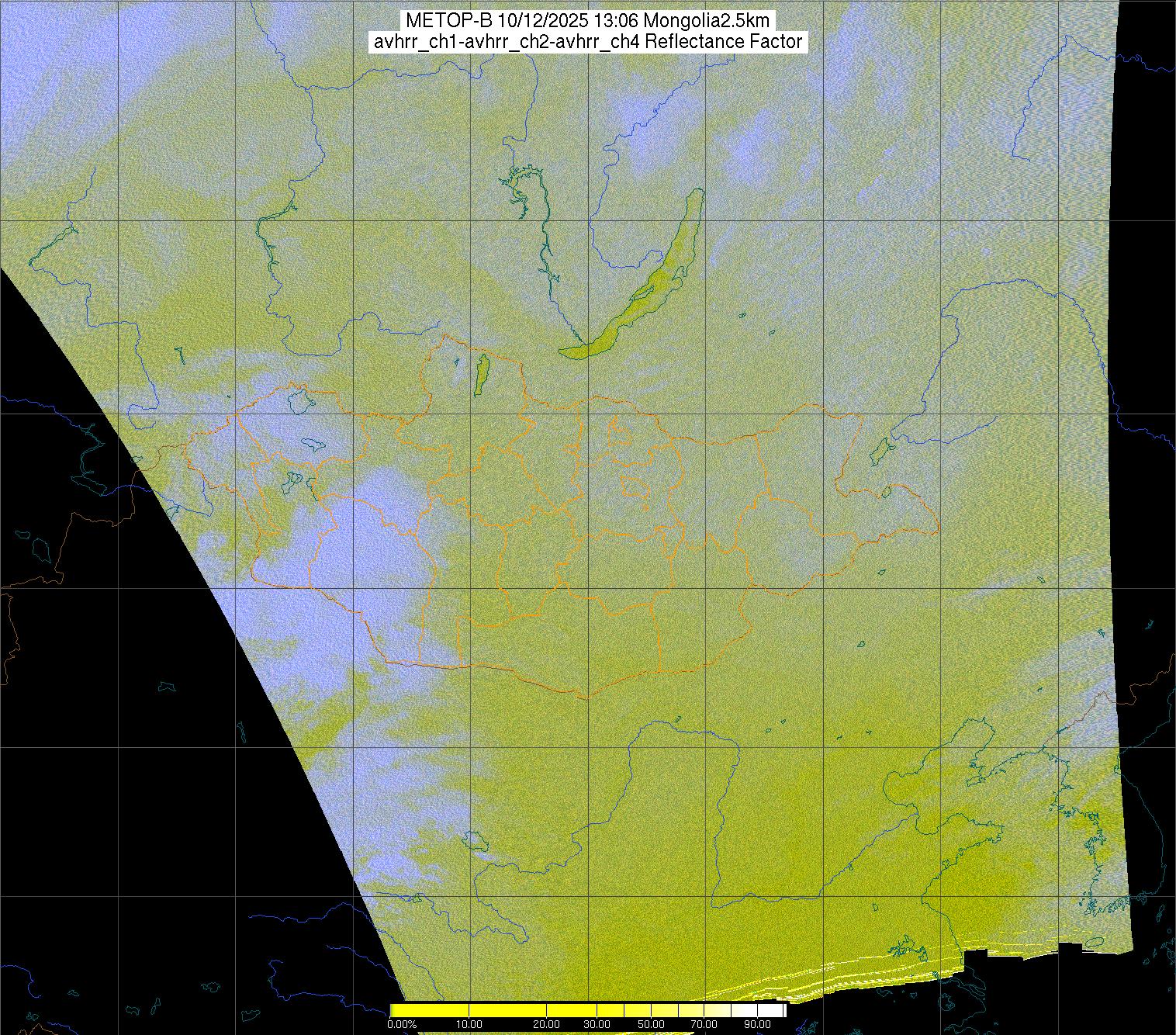The height and width of the screenshot is (1035, 1176).
Task: Click the METOP-B title text line
Action: tap(587, 21)
